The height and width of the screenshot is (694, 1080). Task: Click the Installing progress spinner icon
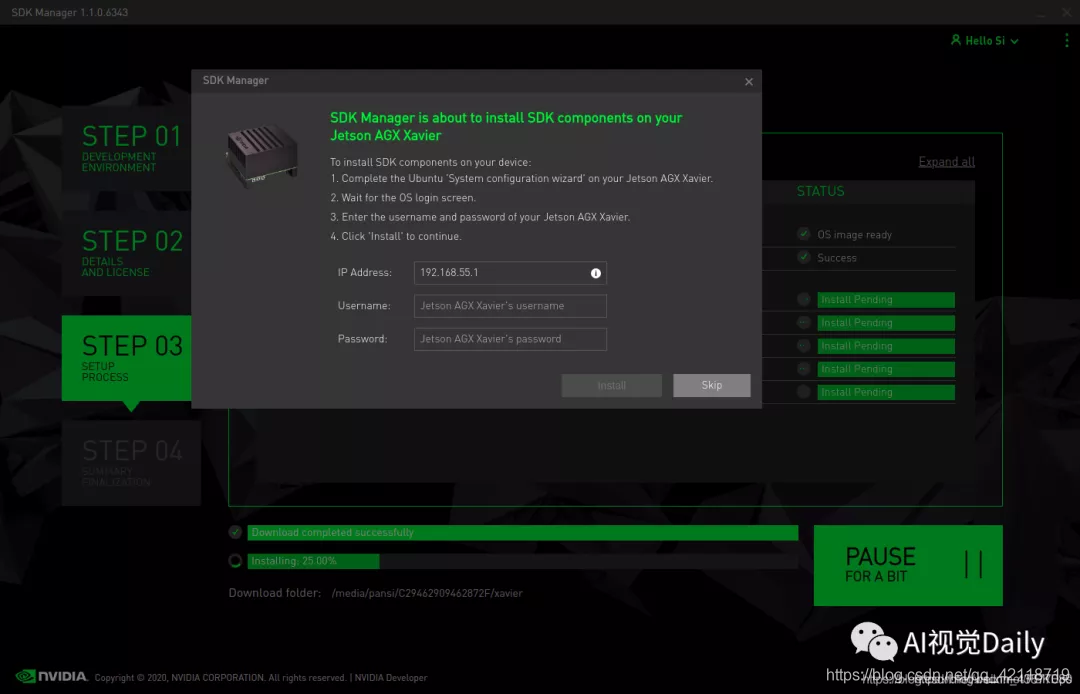tap(236, 561)
